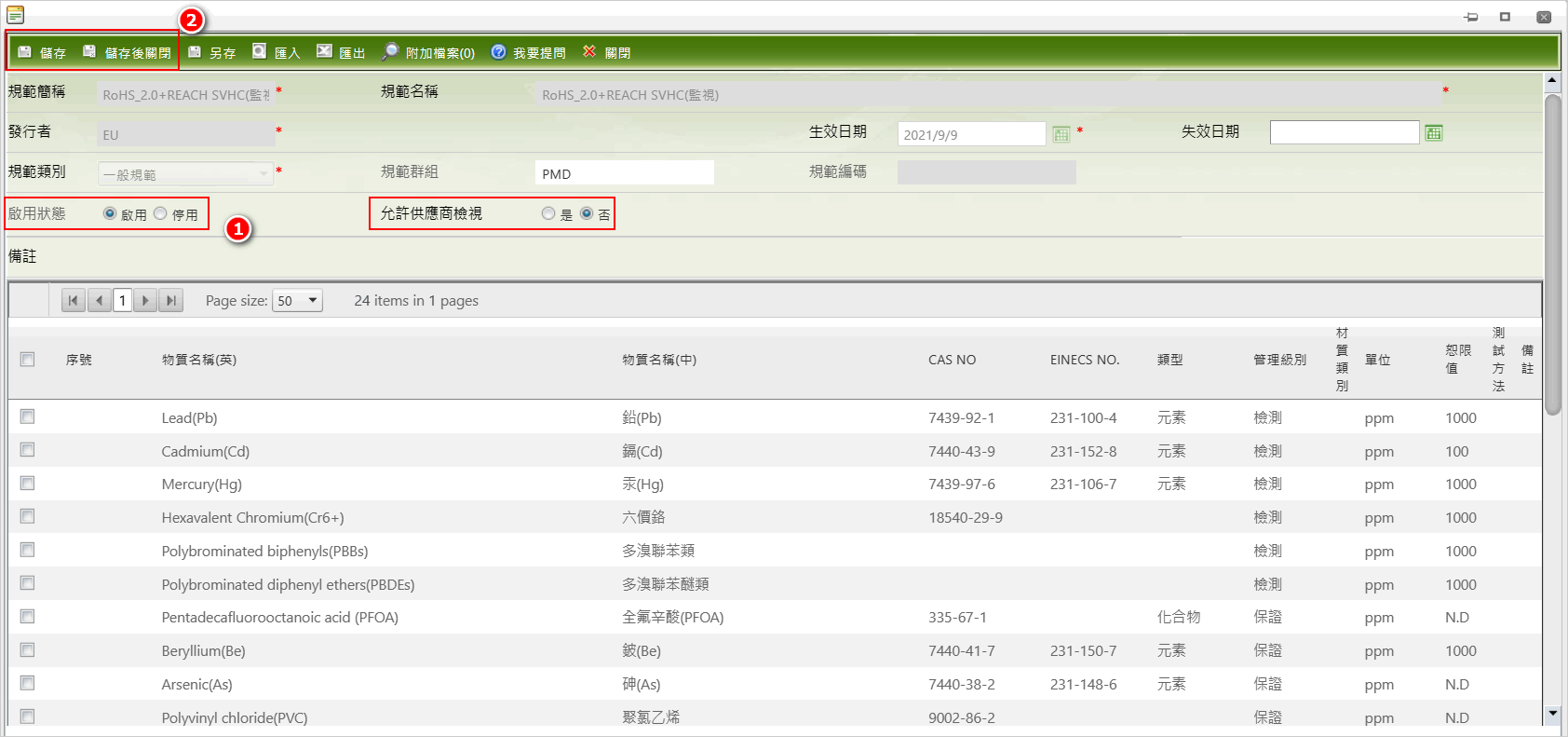1568x737 pixels.
Task: Open the 規範類別 dropdown
Action: tap(186, 174)
